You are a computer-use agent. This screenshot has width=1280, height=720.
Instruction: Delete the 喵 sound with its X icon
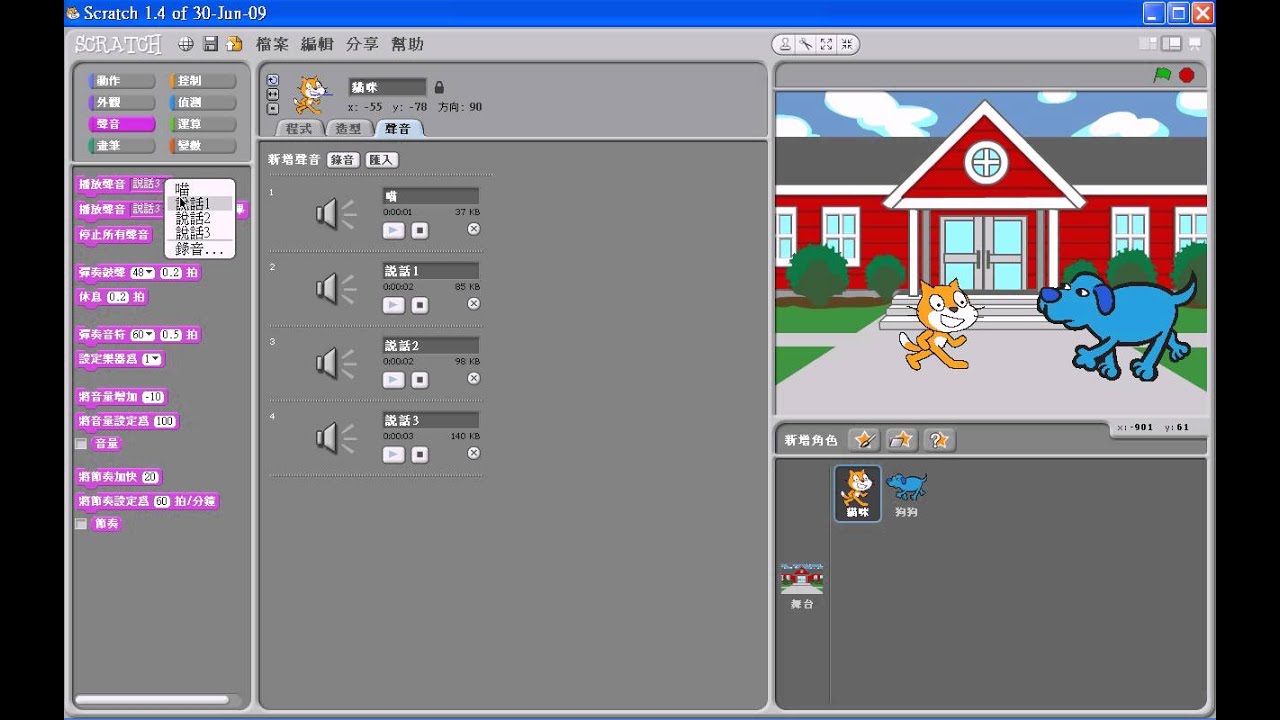click(474, 229)
